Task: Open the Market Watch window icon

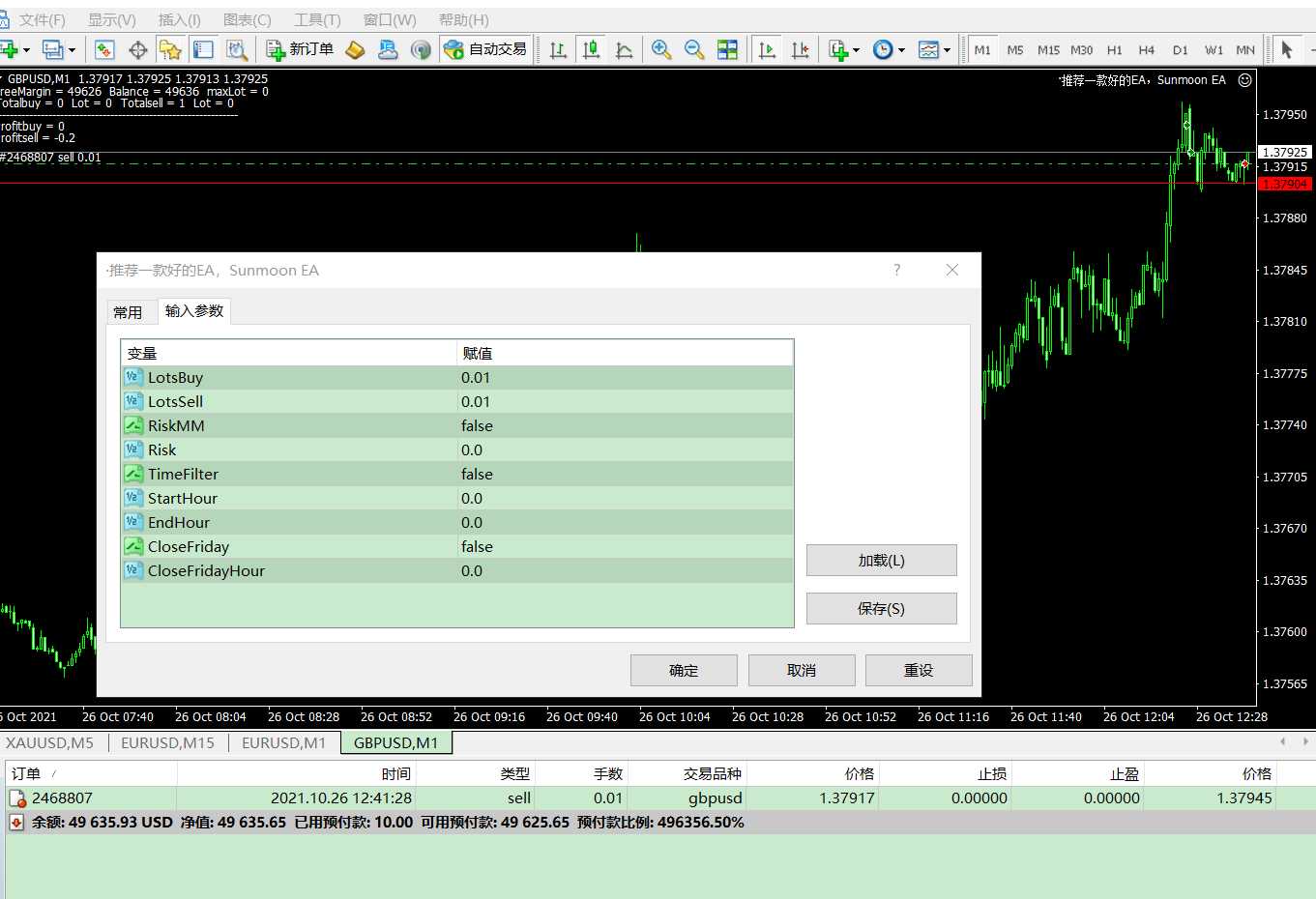Action: (x=104, y=49)
